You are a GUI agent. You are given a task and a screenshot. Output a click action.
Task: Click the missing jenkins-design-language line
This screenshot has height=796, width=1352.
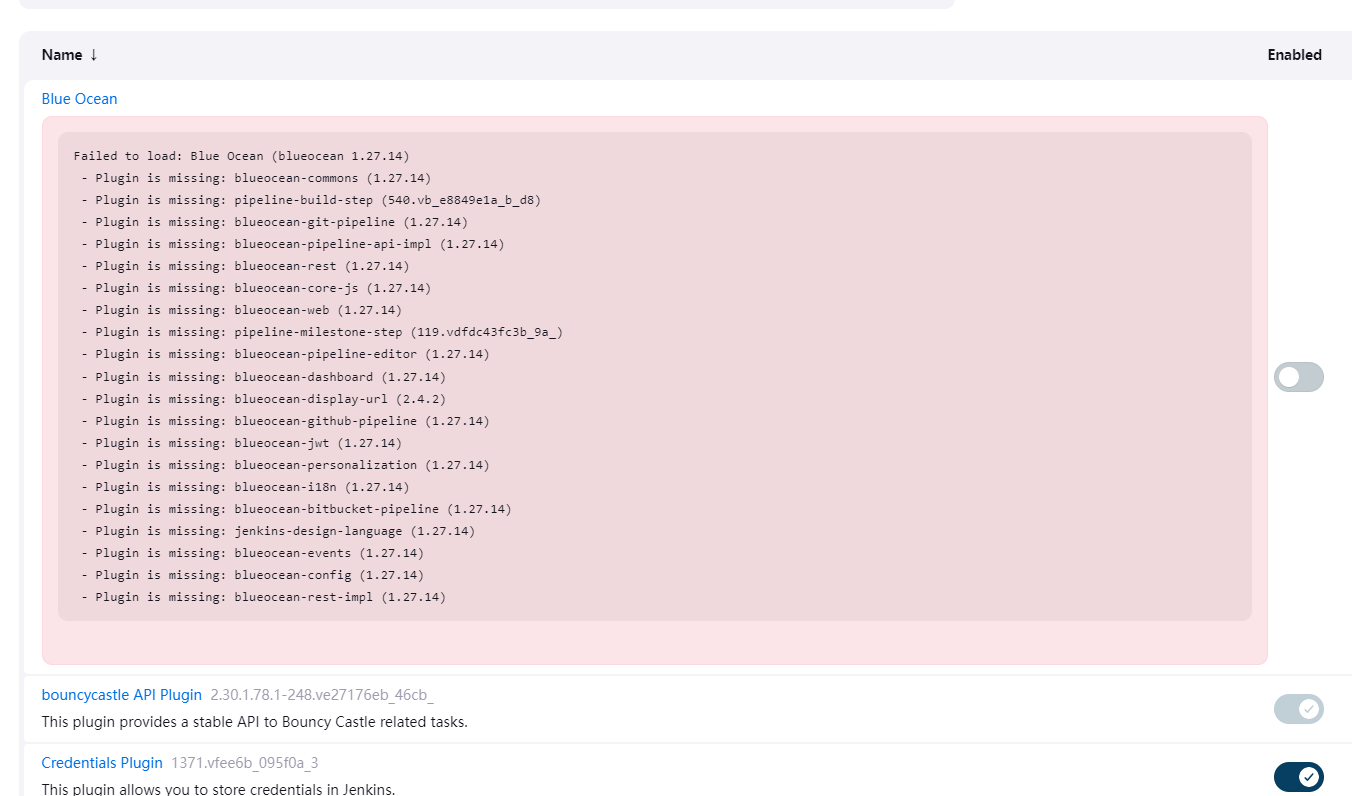pyautogui.click(x=278, y=531)
